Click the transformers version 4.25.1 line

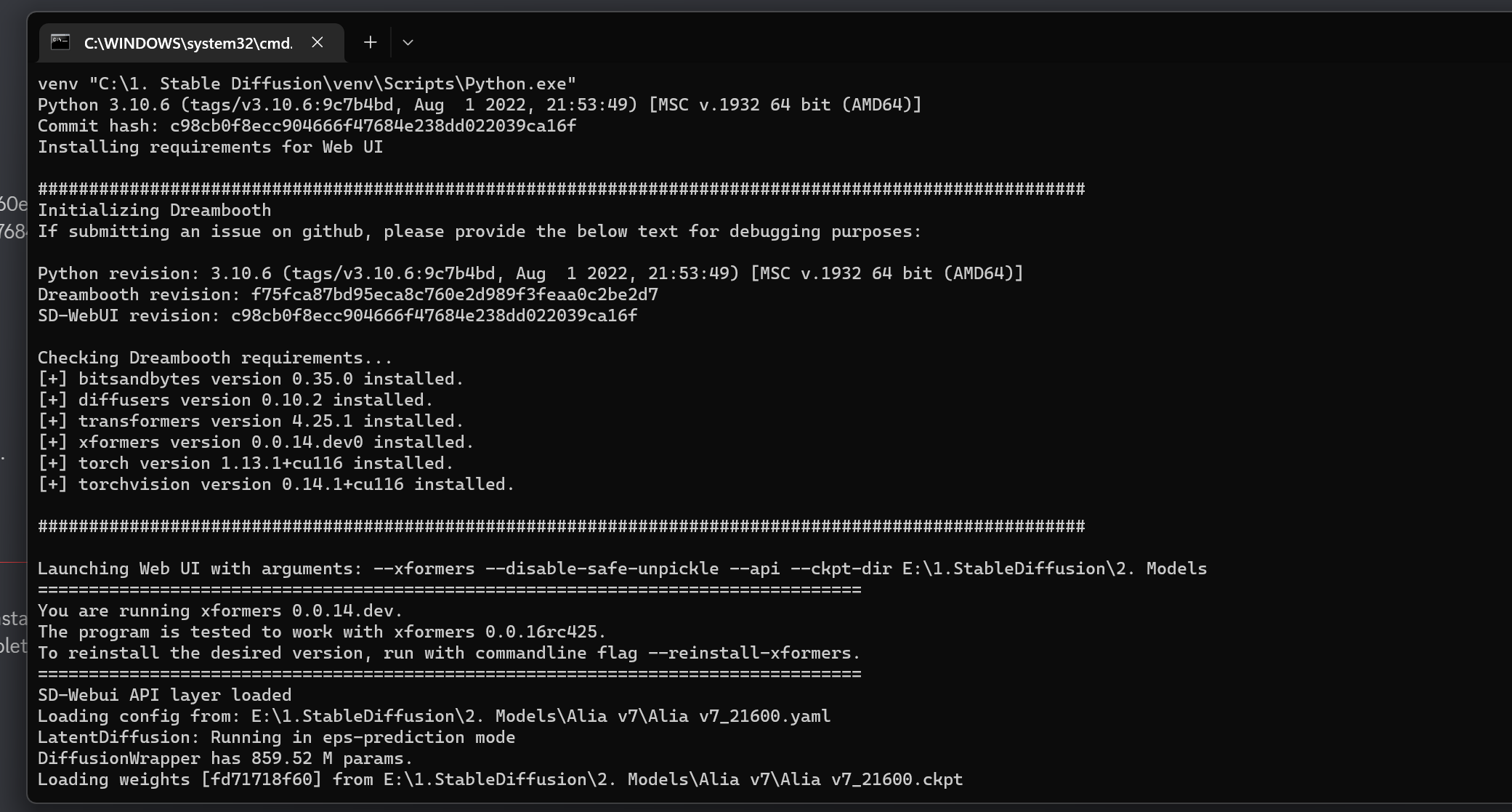tap(251, 421)
